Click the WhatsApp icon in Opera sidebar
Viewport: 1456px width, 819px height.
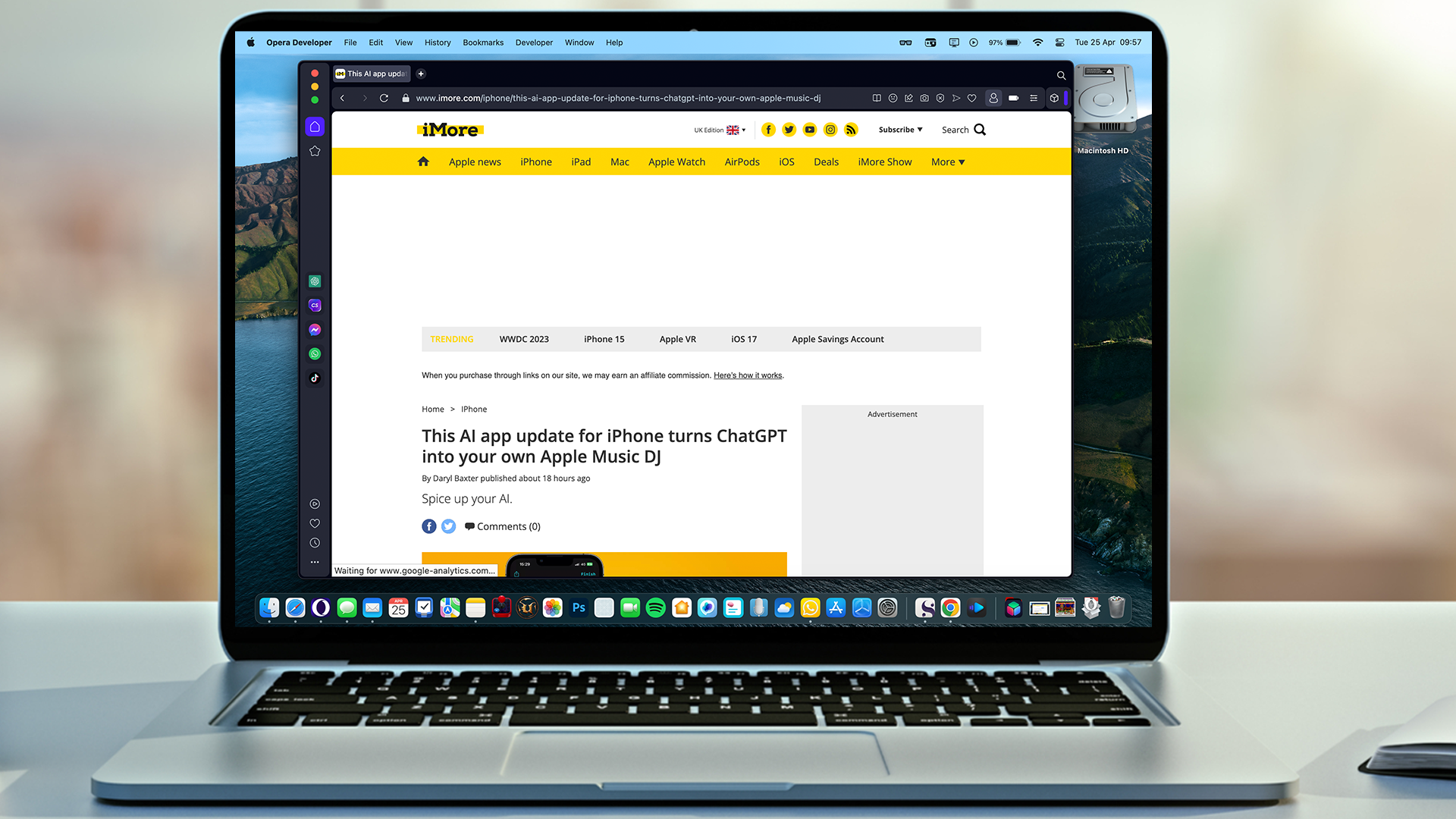point(314,353)
